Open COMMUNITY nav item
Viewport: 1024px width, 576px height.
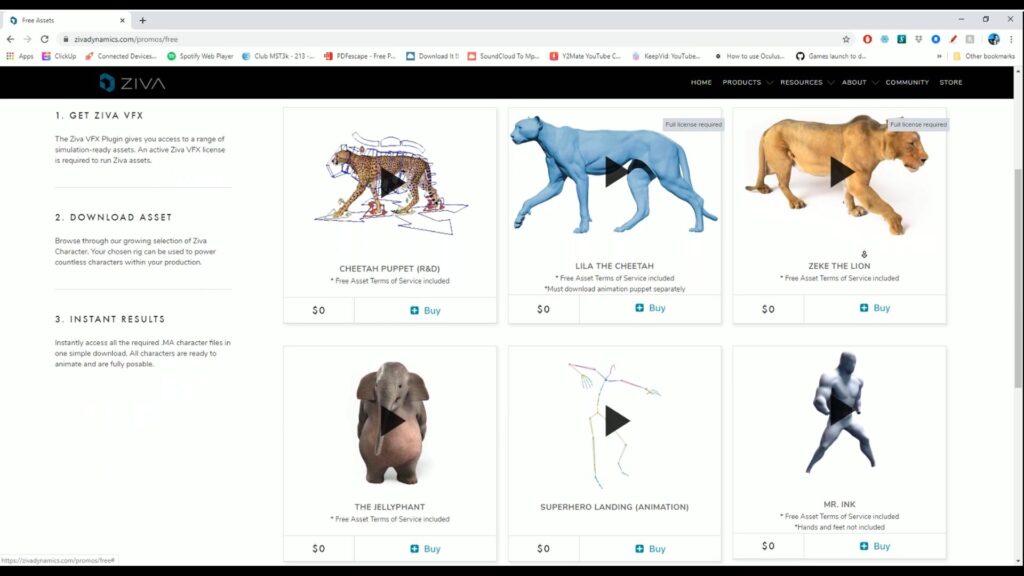(x=907, y=82)
